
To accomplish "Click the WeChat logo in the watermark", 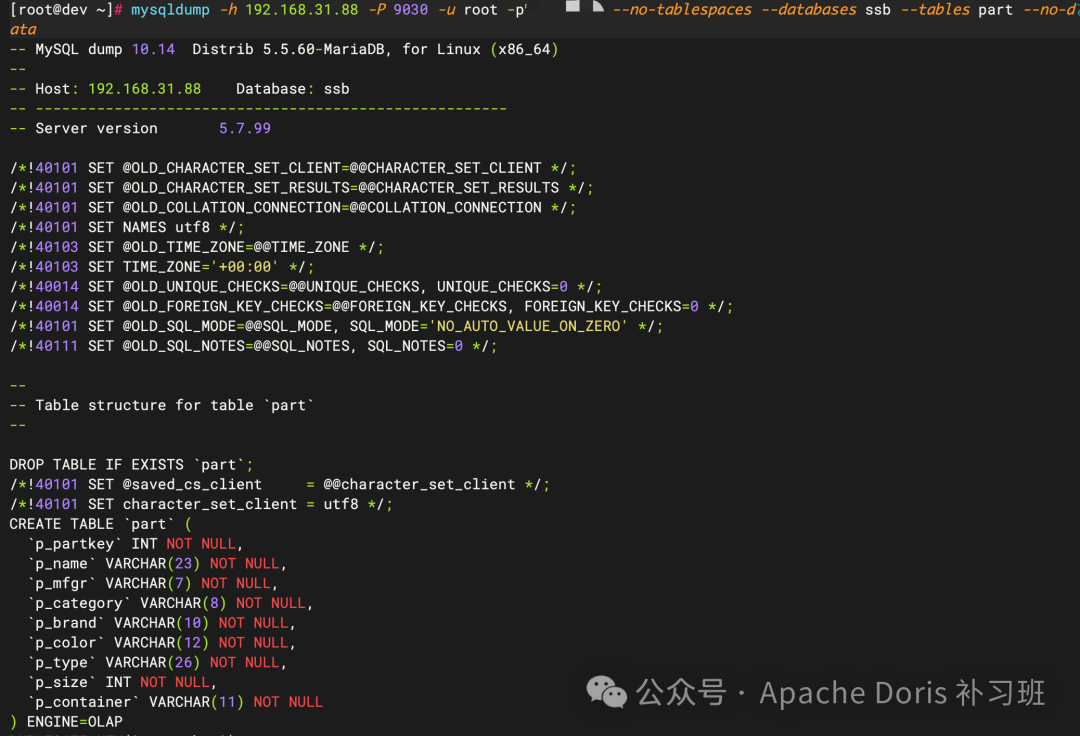I will point(607,691).
